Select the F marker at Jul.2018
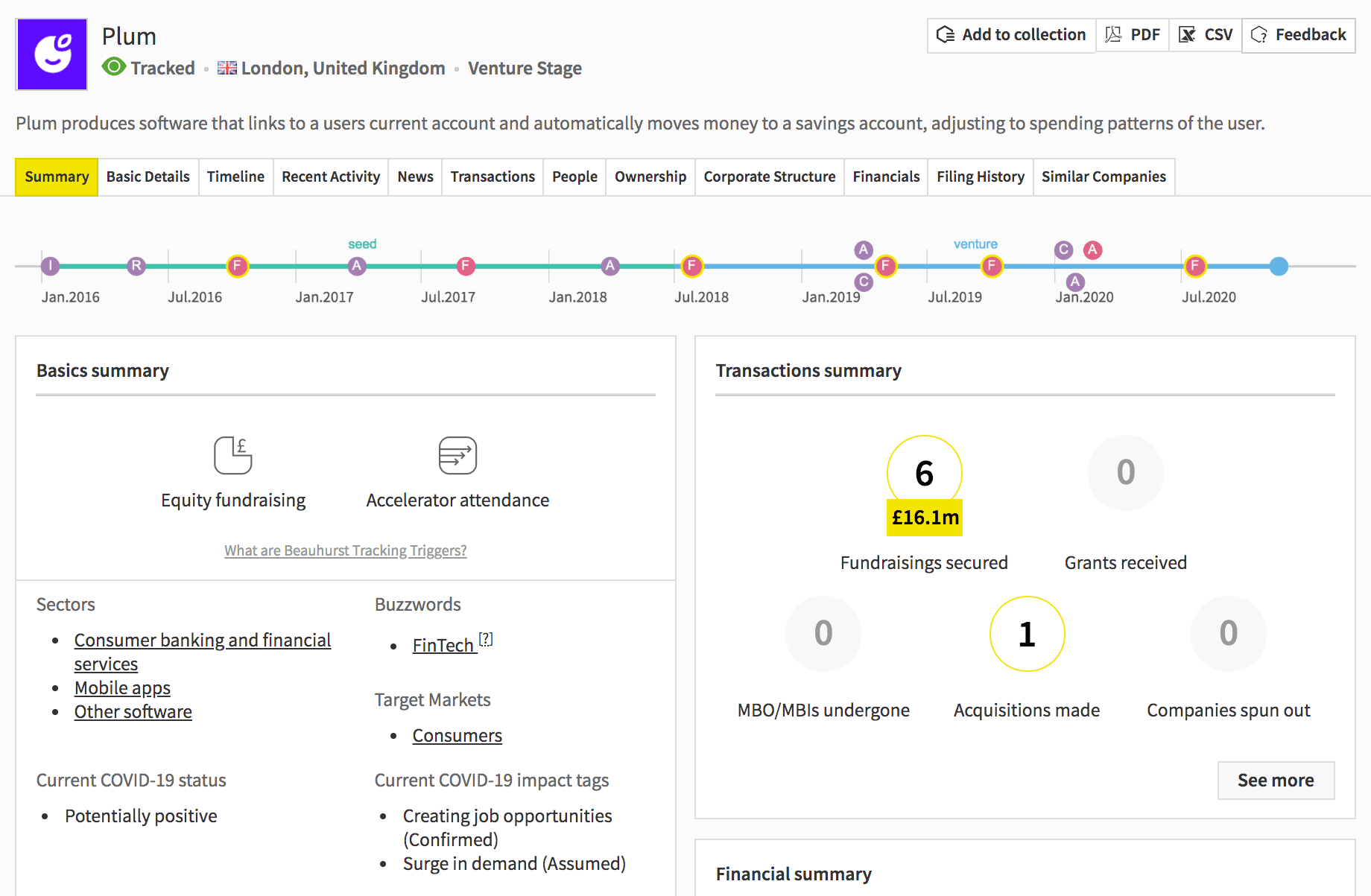The width and height of the screenshot is (1371, 896). click(x=691, y=266)
